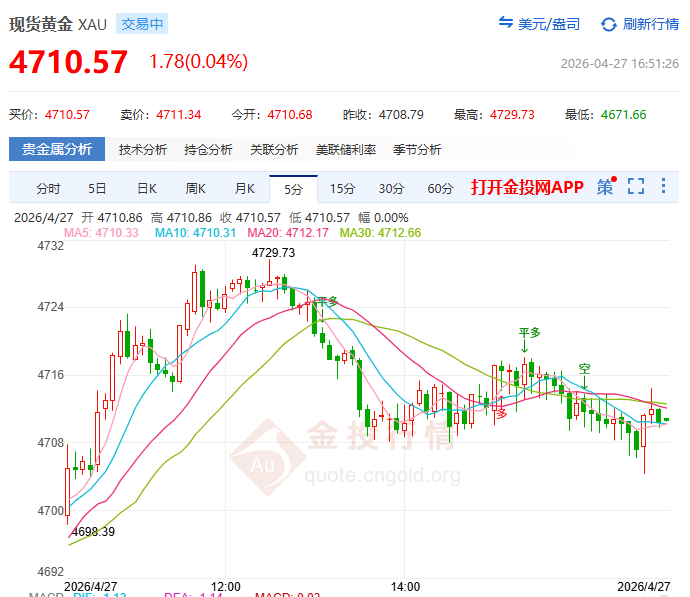
Task: Click the 空 short signal marker
Action: [x=584, y=369]
